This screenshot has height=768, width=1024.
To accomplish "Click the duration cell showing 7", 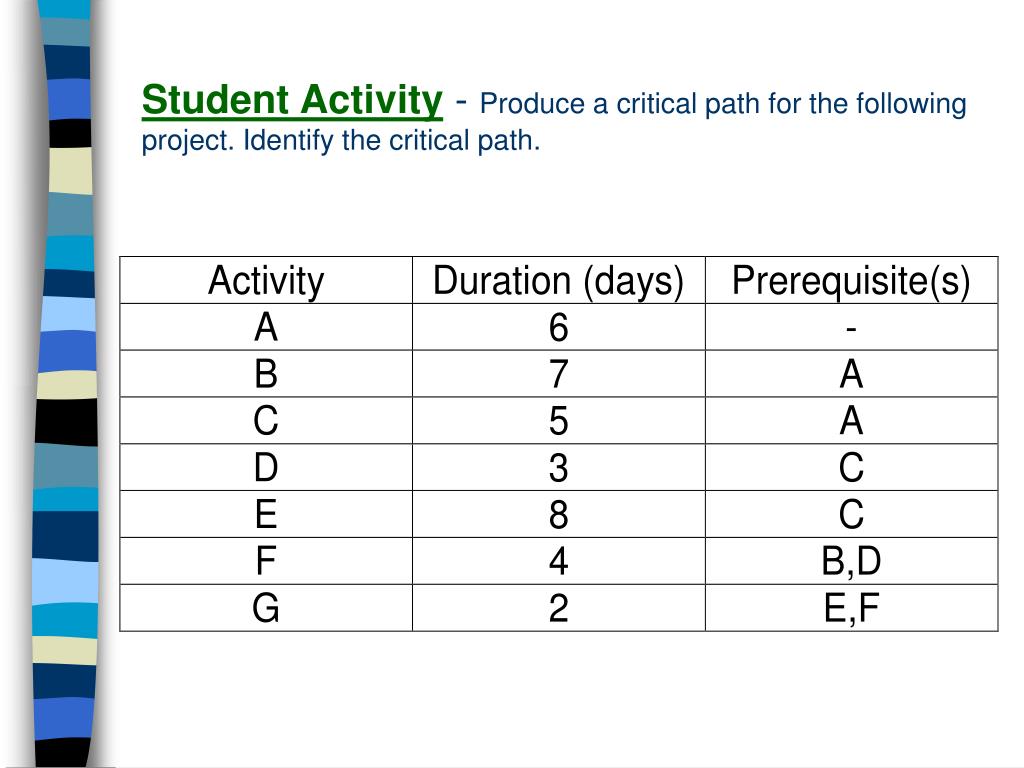I will [559, 374].
